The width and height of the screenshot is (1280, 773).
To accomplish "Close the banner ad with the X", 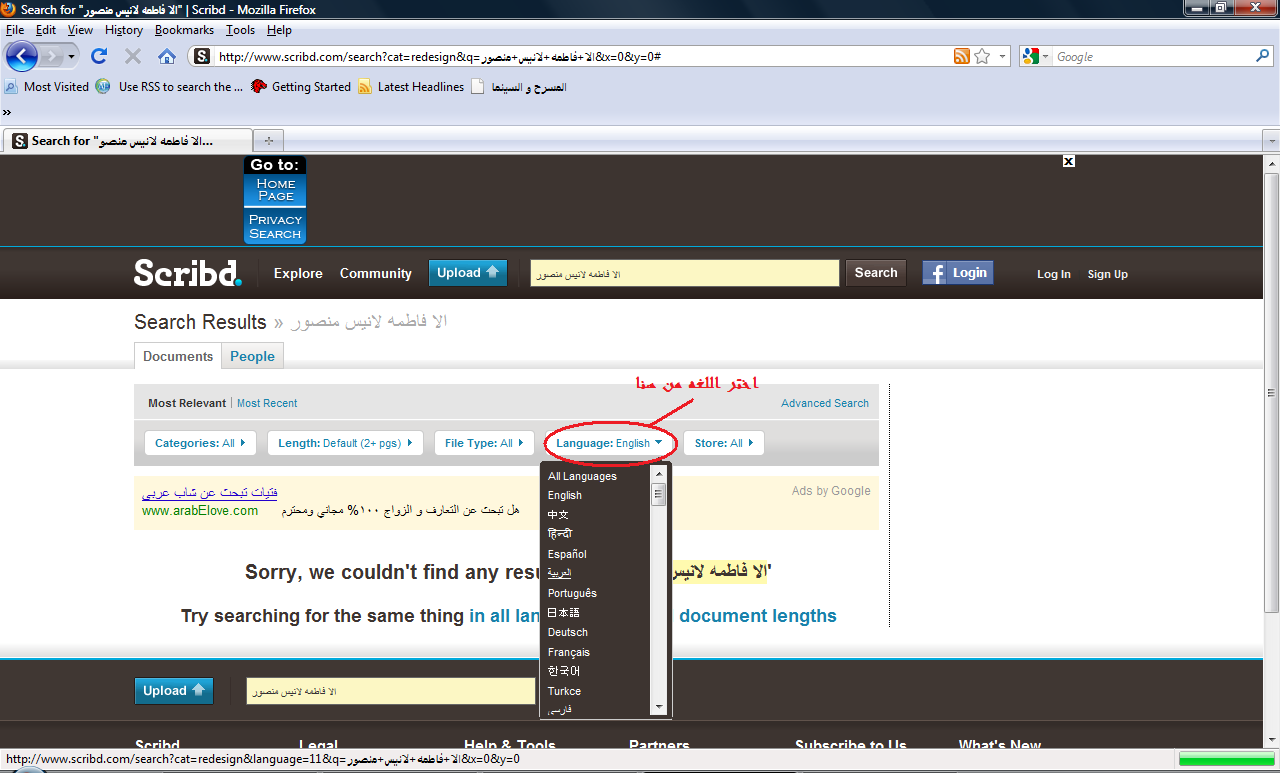I will (x=1068, y=161).
